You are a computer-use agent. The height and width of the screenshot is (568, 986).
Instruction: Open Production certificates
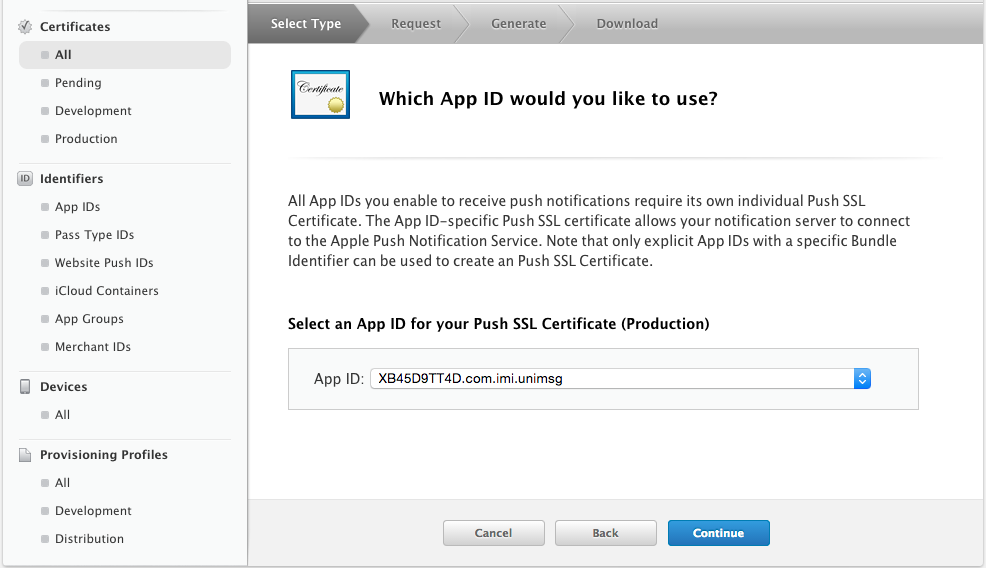coord(86,138)
